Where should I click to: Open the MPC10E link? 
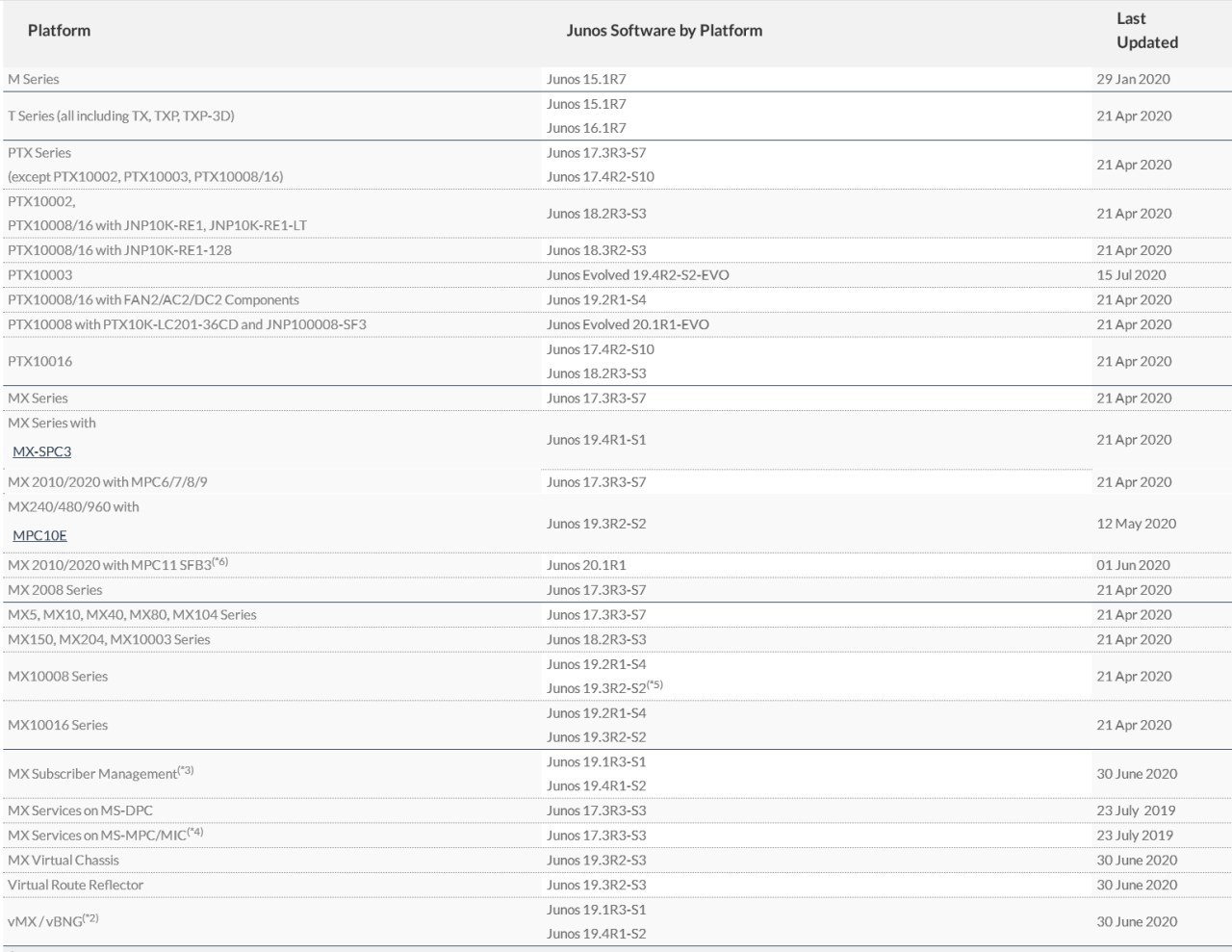(39, 535)
